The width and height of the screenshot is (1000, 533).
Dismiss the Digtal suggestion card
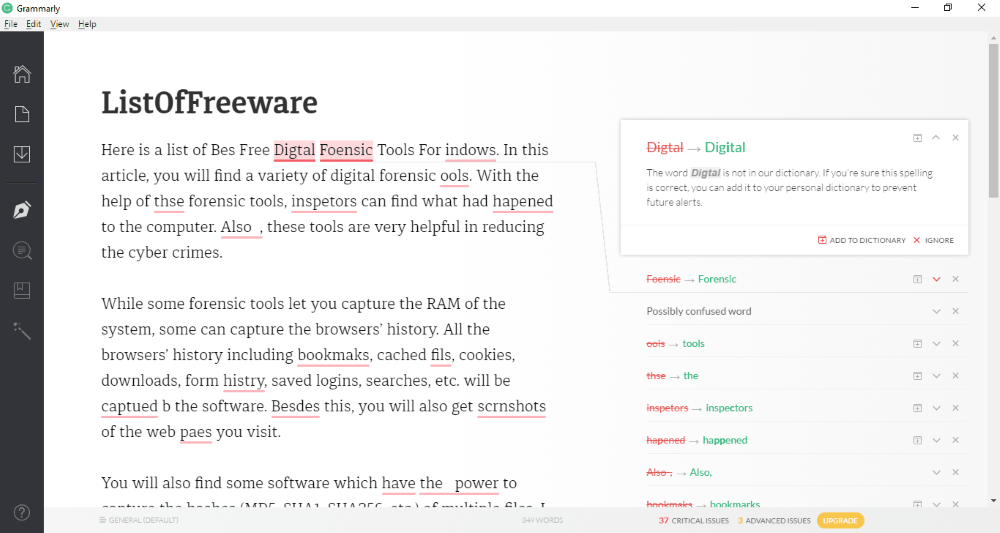[x=955, y=138]
